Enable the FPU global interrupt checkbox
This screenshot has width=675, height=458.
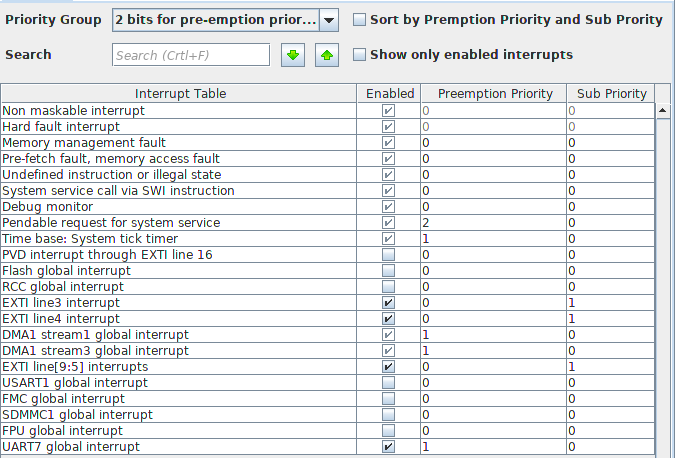388,430
